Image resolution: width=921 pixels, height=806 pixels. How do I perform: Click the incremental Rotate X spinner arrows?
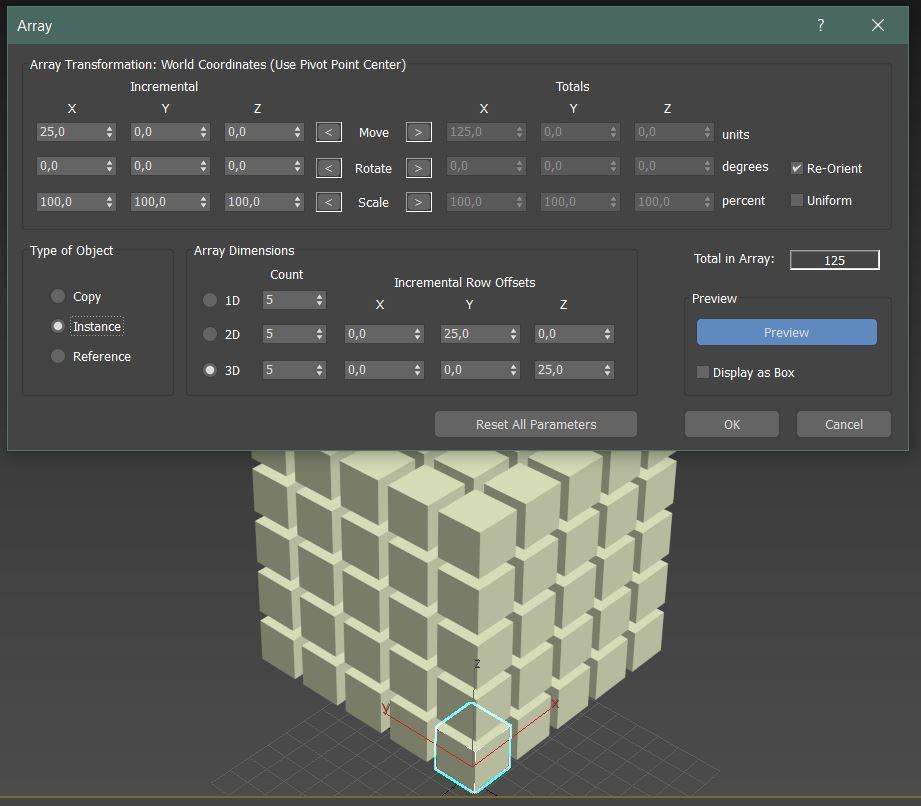click(x=110, y=166)
